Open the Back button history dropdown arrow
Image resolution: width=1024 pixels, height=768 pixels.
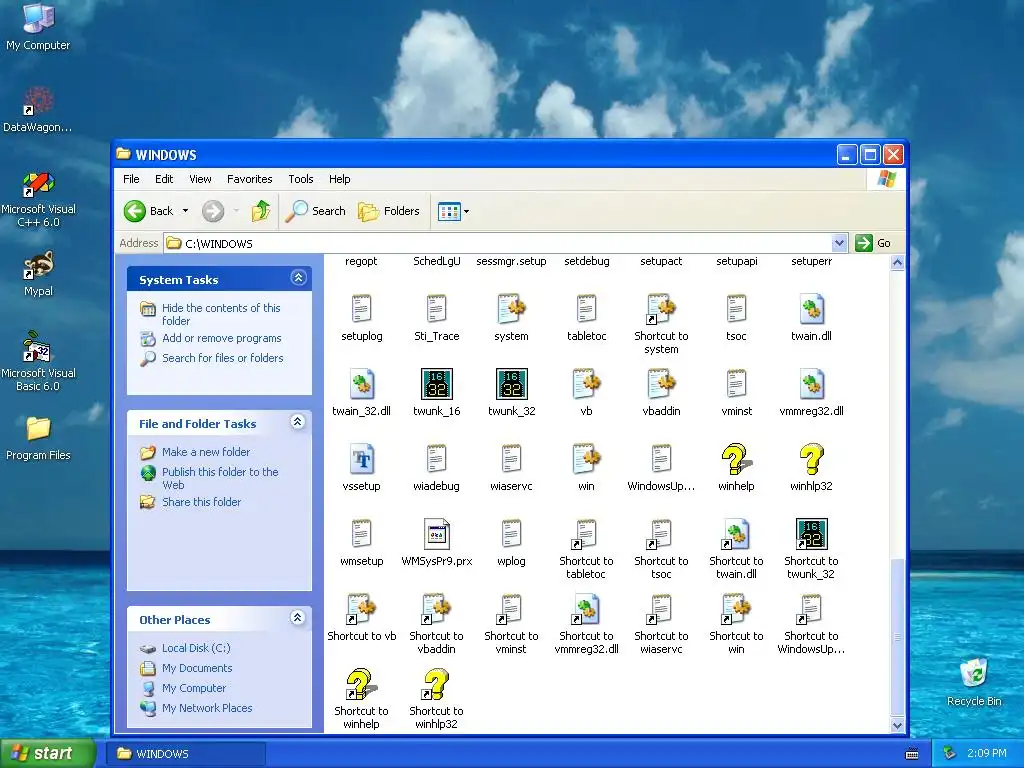click(185, 211)
